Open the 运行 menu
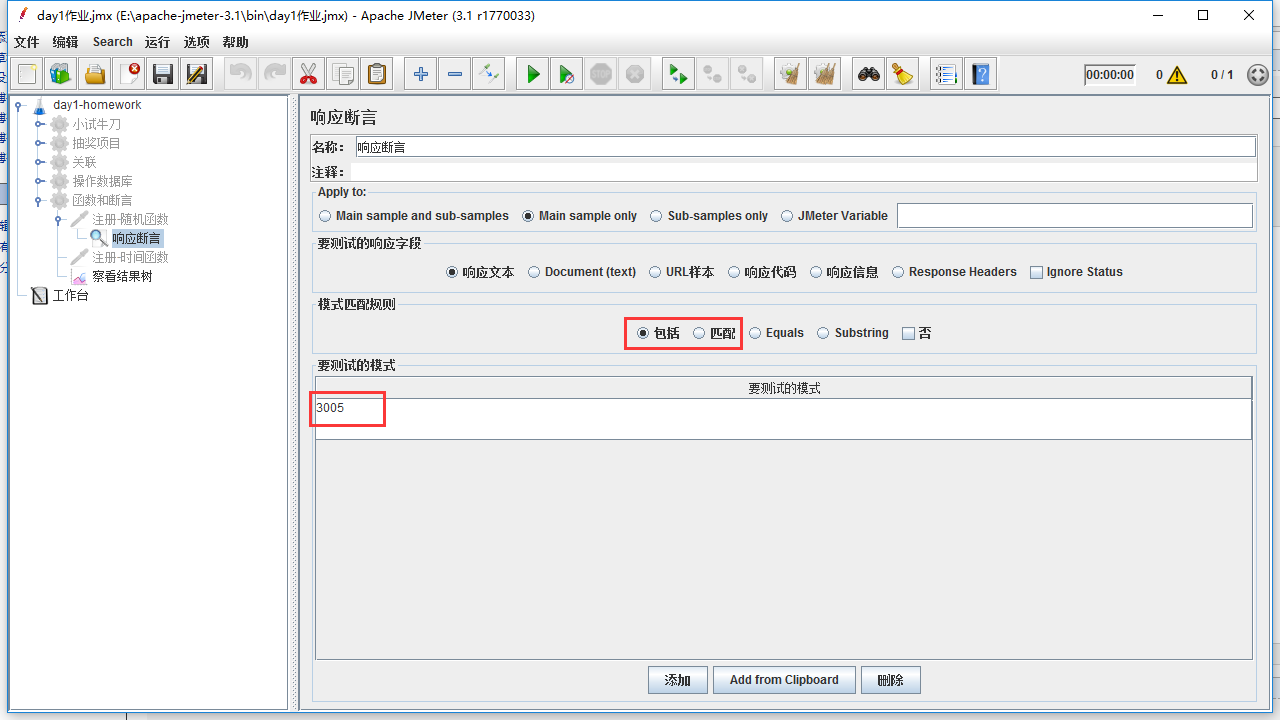 tap(157, 42)
